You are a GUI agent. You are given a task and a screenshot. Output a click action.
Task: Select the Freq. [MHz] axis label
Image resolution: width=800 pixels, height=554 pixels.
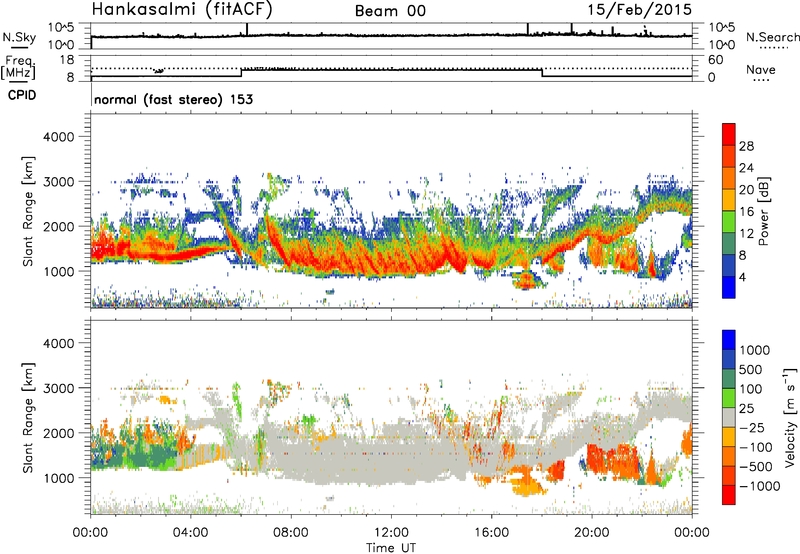[18, 67]
